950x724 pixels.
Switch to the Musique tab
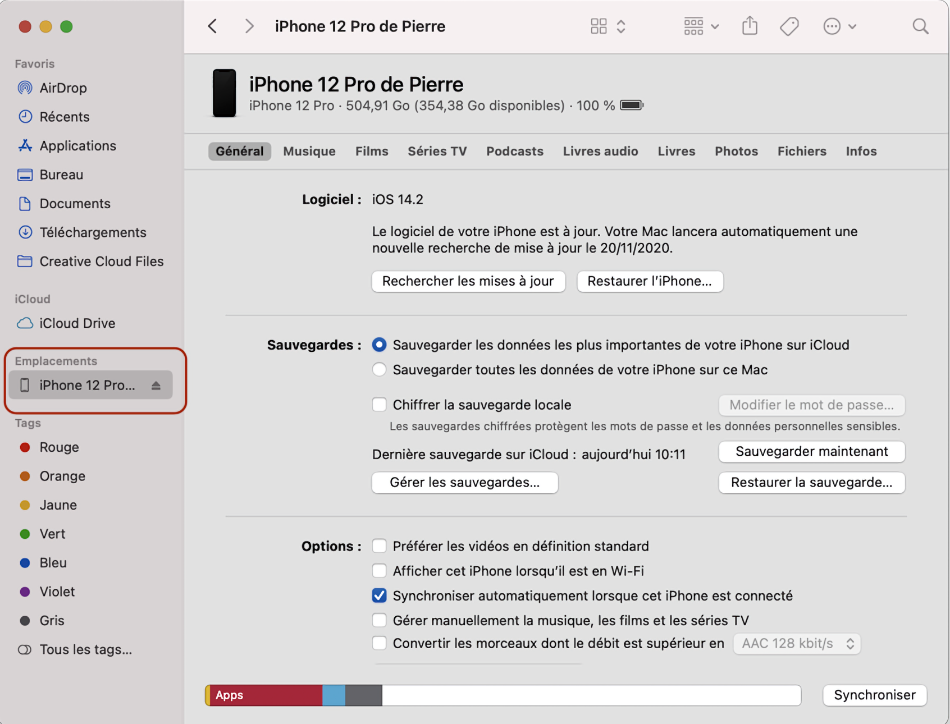click(x=309, y=151)
